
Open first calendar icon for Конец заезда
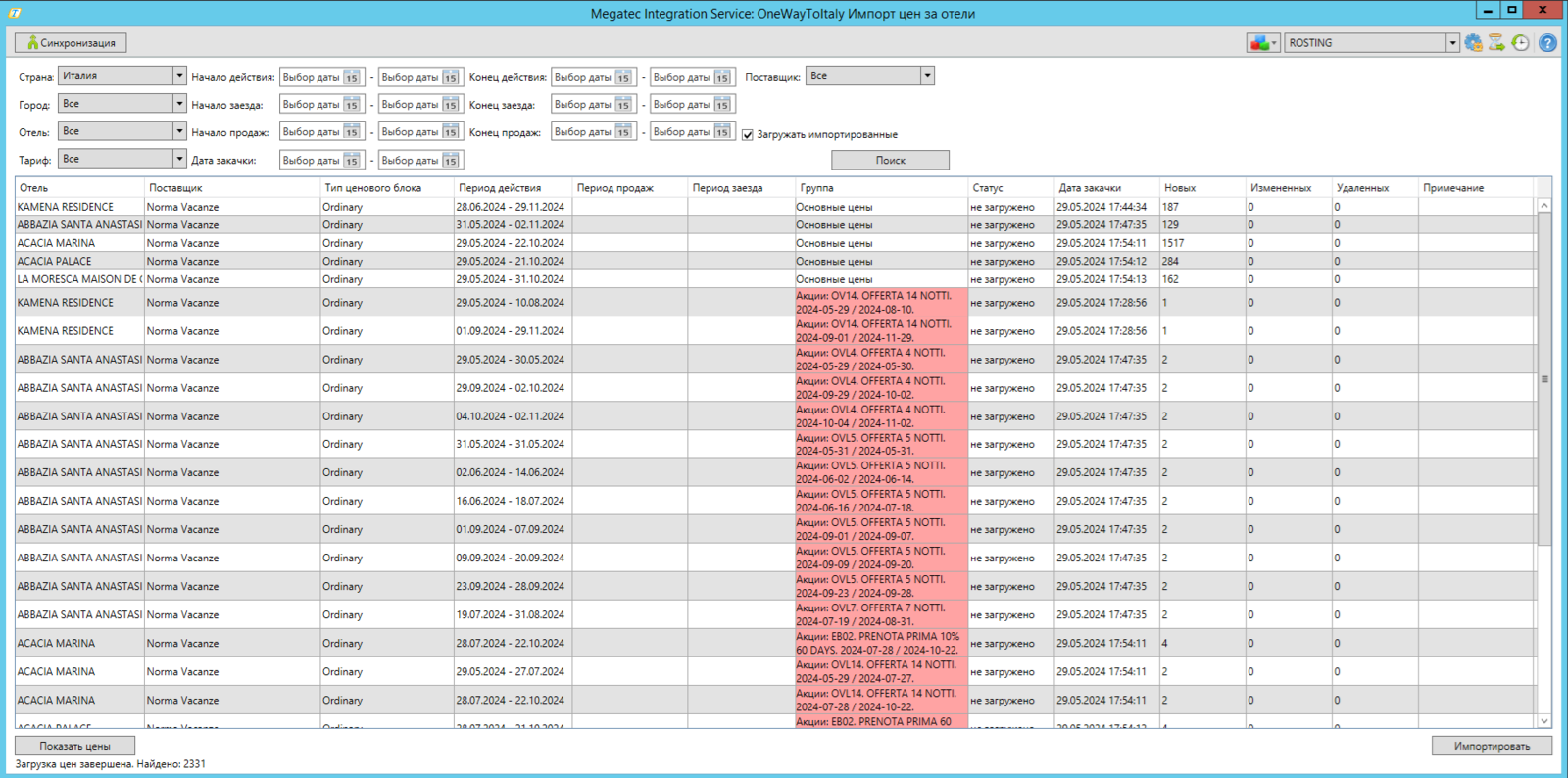coord(623,104)
